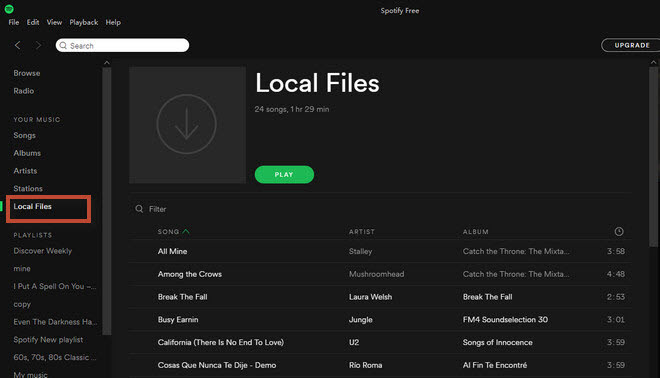The height and width of the screenshot is (378, 660).
Task: Click the 3:01 duration of Busy Earnin
Action: tap(615, 319)
